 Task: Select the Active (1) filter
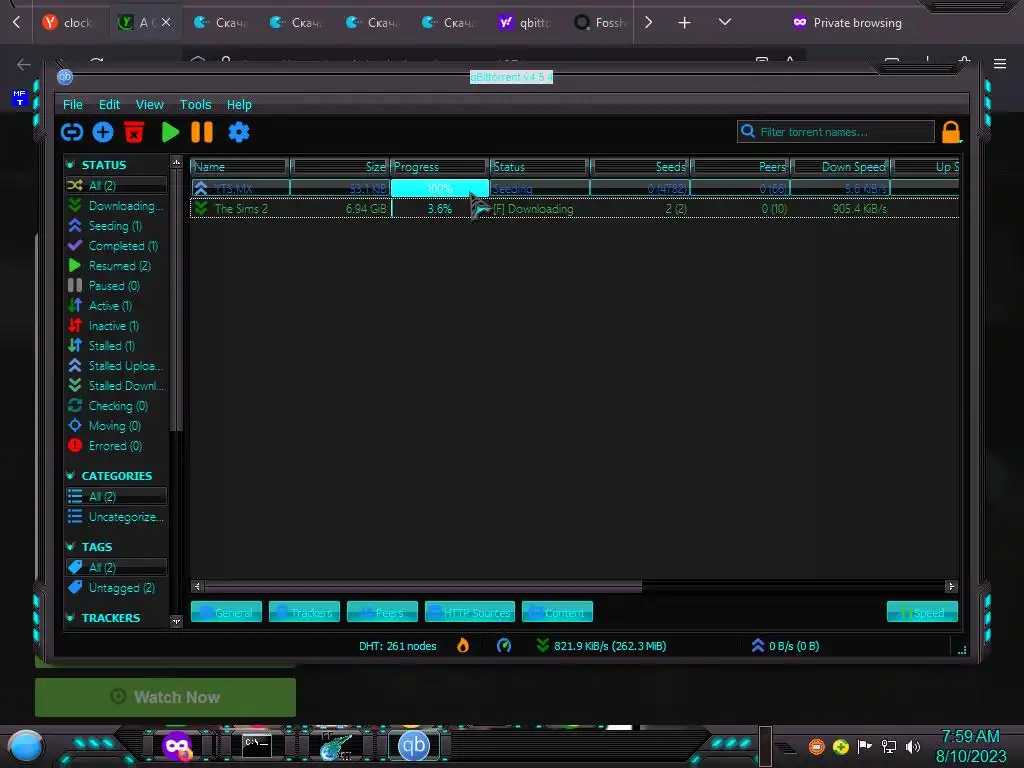pos(116,306)
